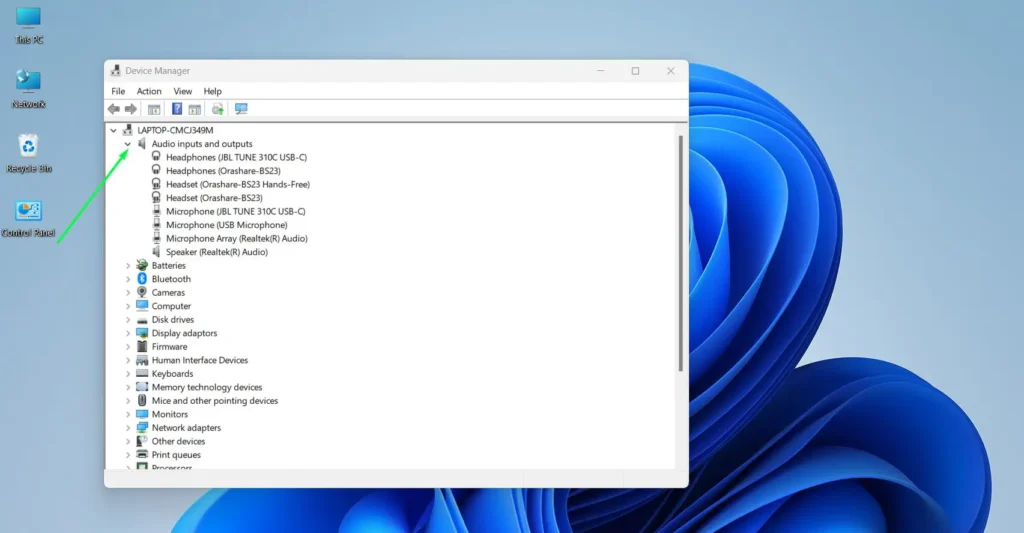The width and height of the screenshot is (1024, 533).
Task: Open the Help toolbar icon with question mark
Action: tap(177, 109)
